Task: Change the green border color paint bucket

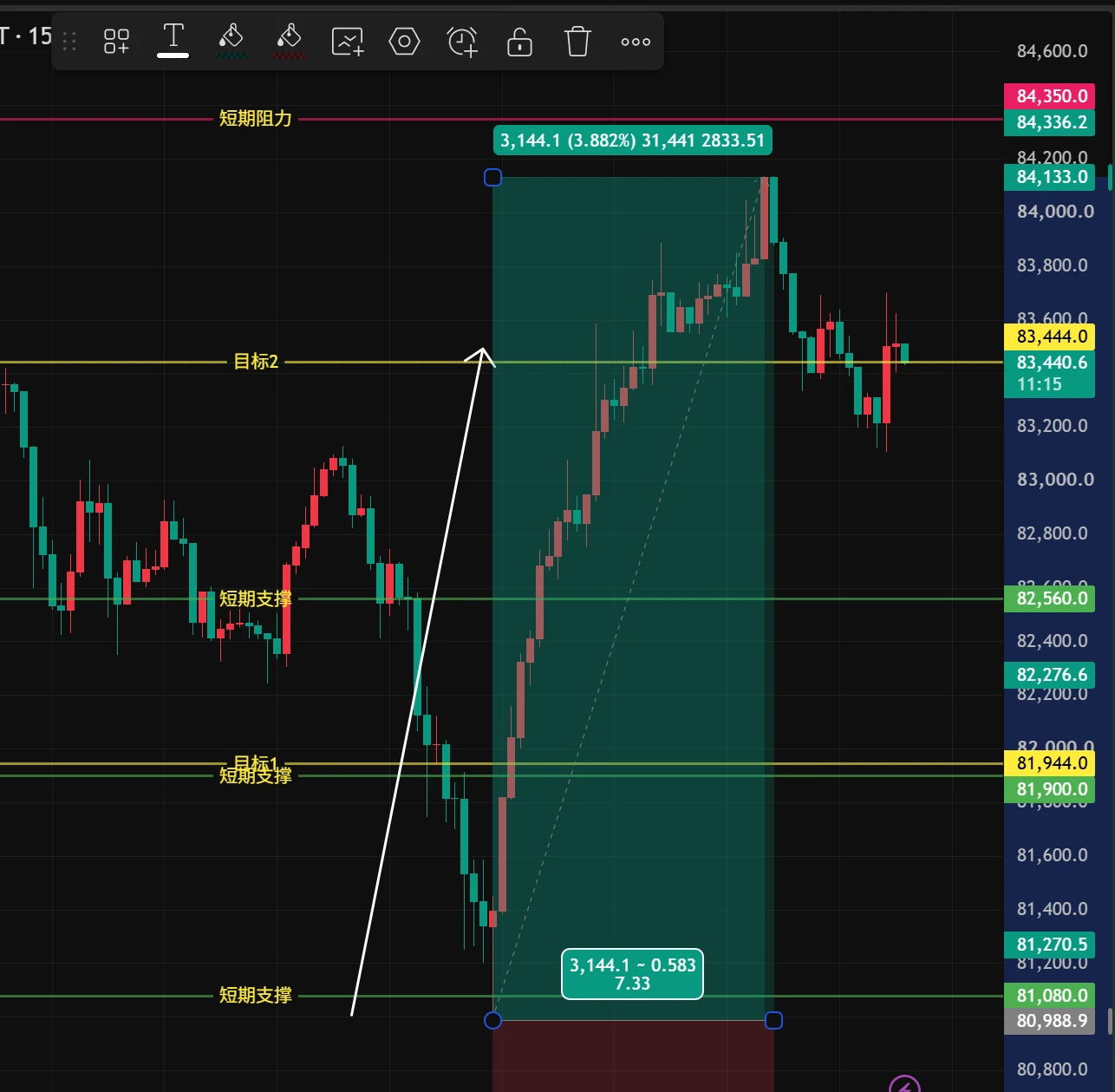Action: (x=231, y=41)
